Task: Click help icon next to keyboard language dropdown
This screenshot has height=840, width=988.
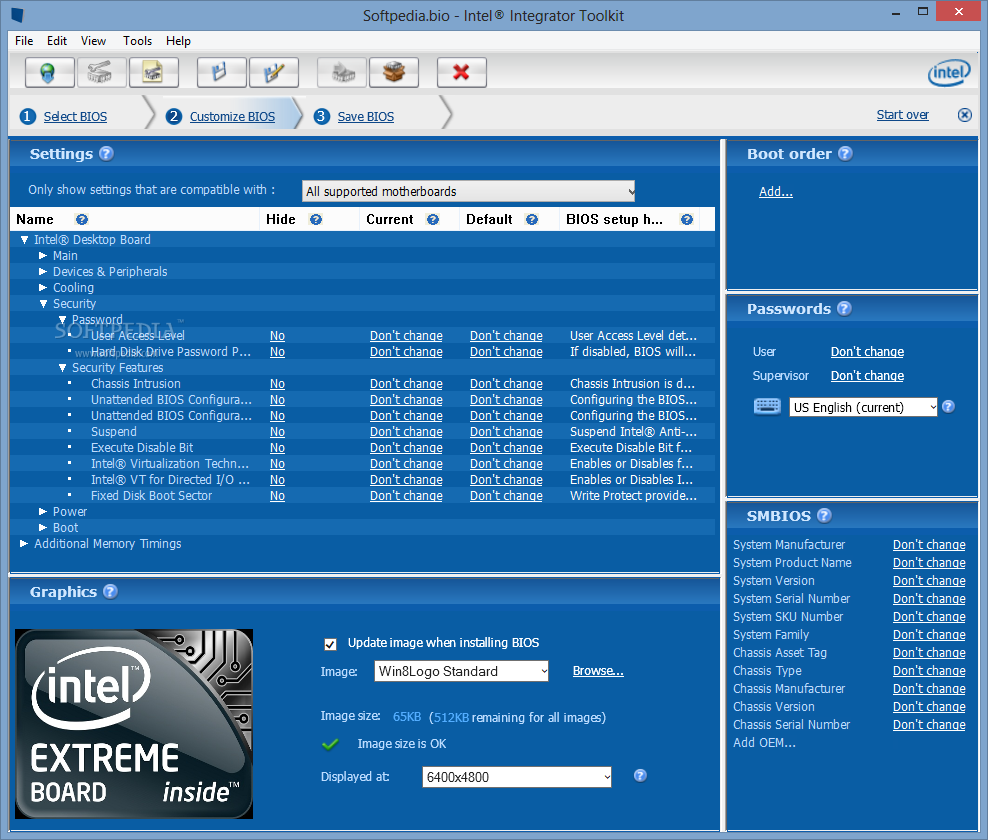Action: click(x=948, y=406)
